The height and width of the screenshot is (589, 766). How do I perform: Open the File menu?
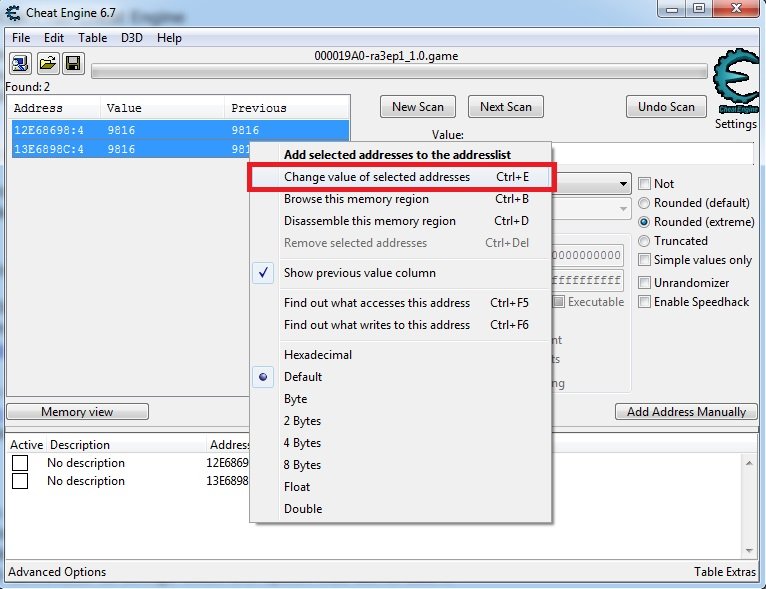point(21,38)
